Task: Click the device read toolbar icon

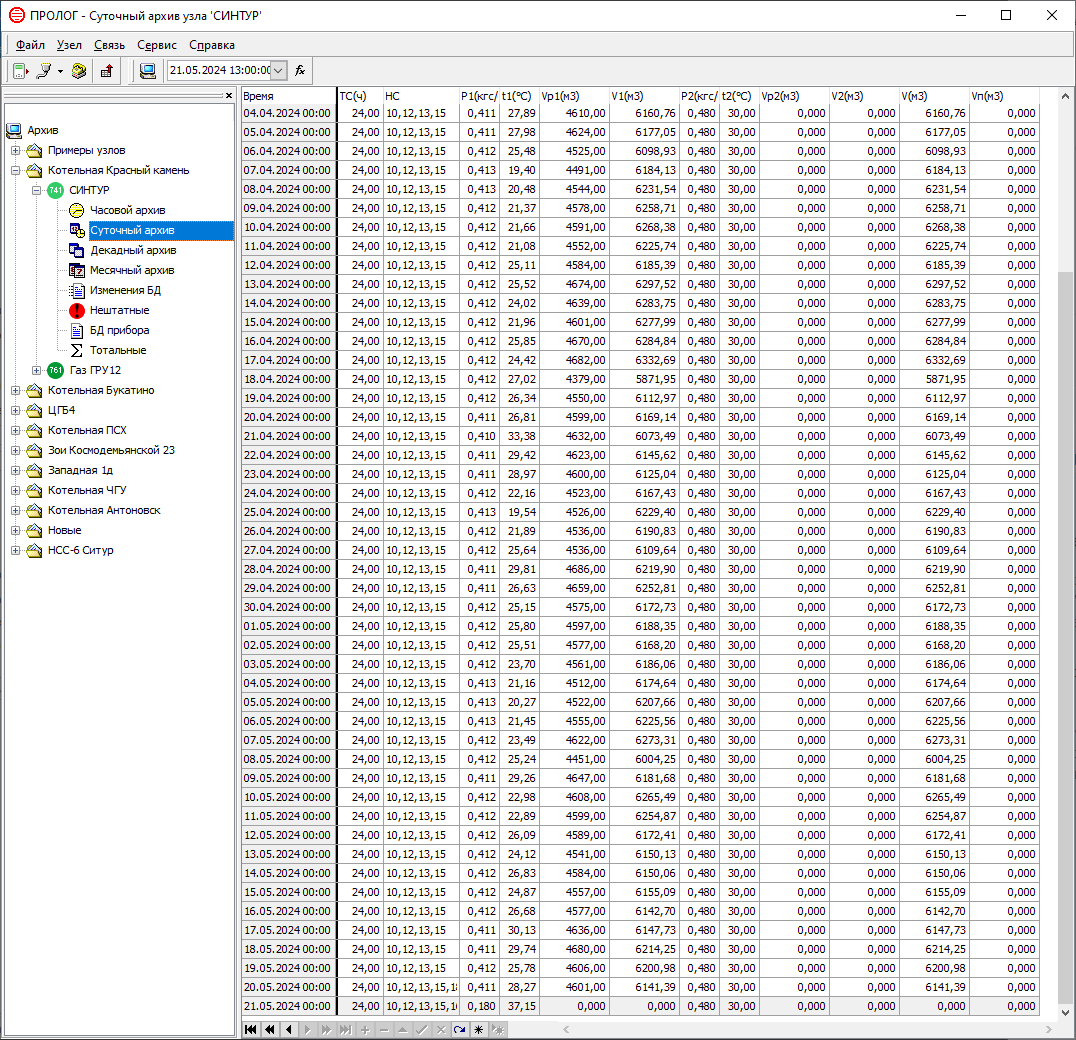Action: (19, 71)
